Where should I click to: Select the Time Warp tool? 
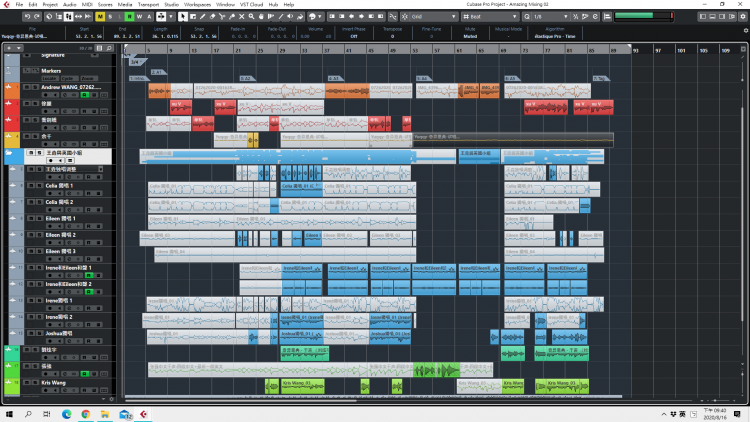(271, 17)
